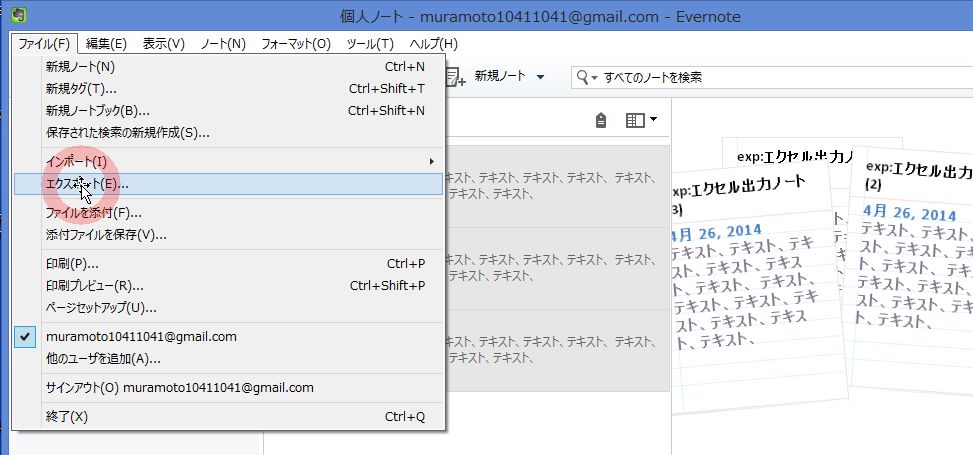Click the tag filter icon above note list
Viewport: 973px width, 455px height.
tap(600, 121)
